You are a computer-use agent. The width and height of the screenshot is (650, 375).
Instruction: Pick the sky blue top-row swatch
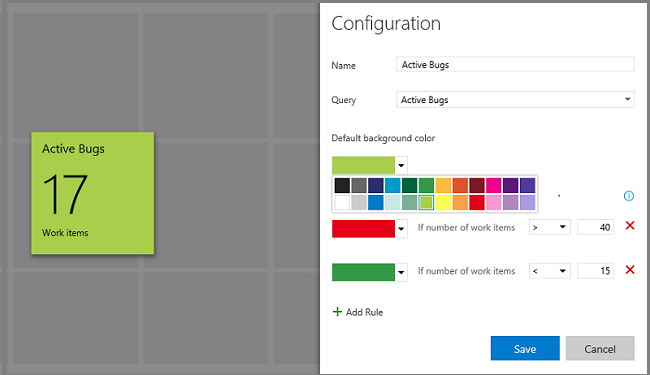click(x=393, y=186)
